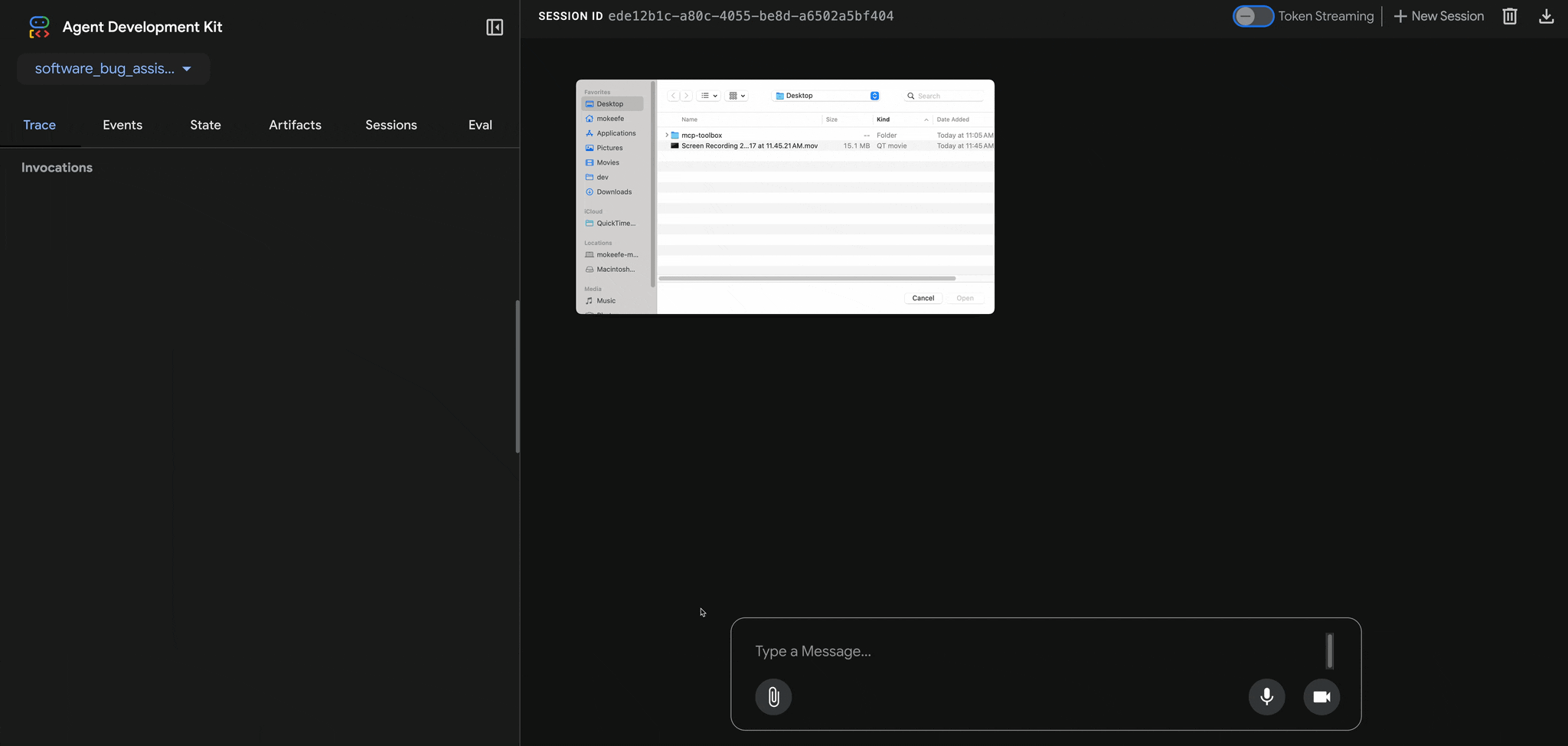This screenshot has height=746, width=1568.
Task: Click the Open button in file dialog
Action: pyautogui.click(x=965, y=298)
